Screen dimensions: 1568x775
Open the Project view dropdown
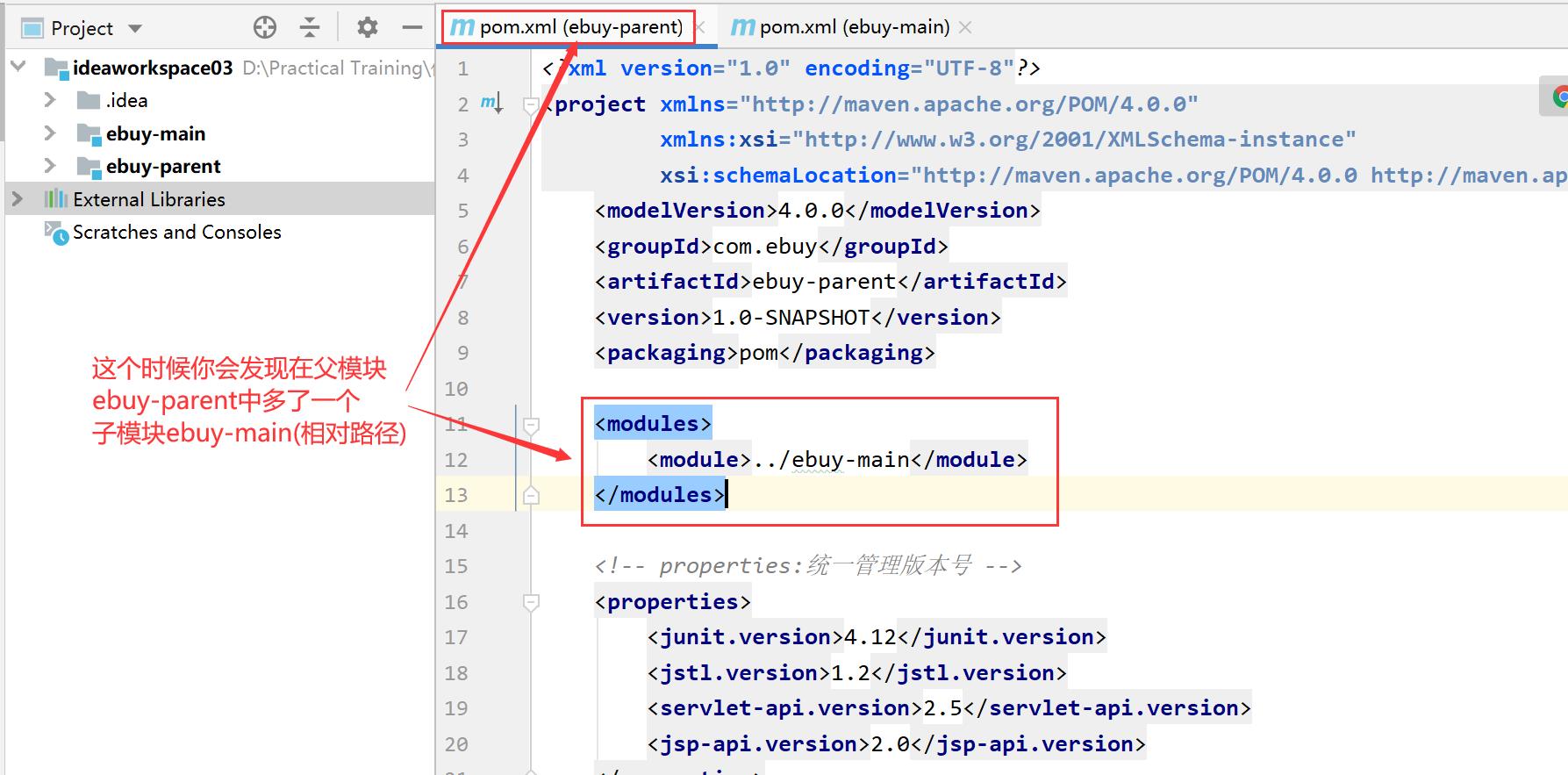point(135,28)
